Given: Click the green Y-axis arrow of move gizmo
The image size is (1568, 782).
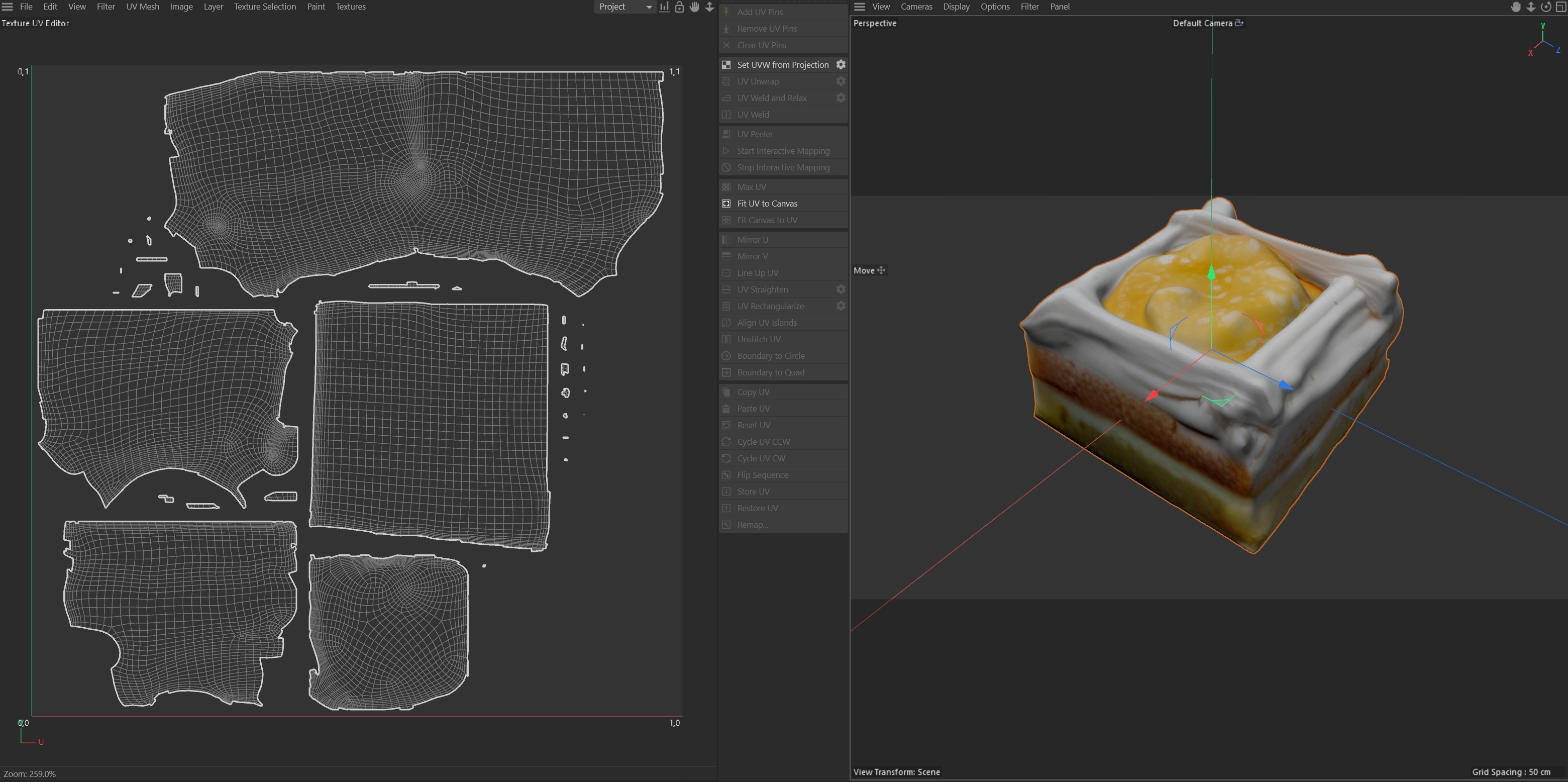Looking at the screenshot, I should (x=1211, y=273).
